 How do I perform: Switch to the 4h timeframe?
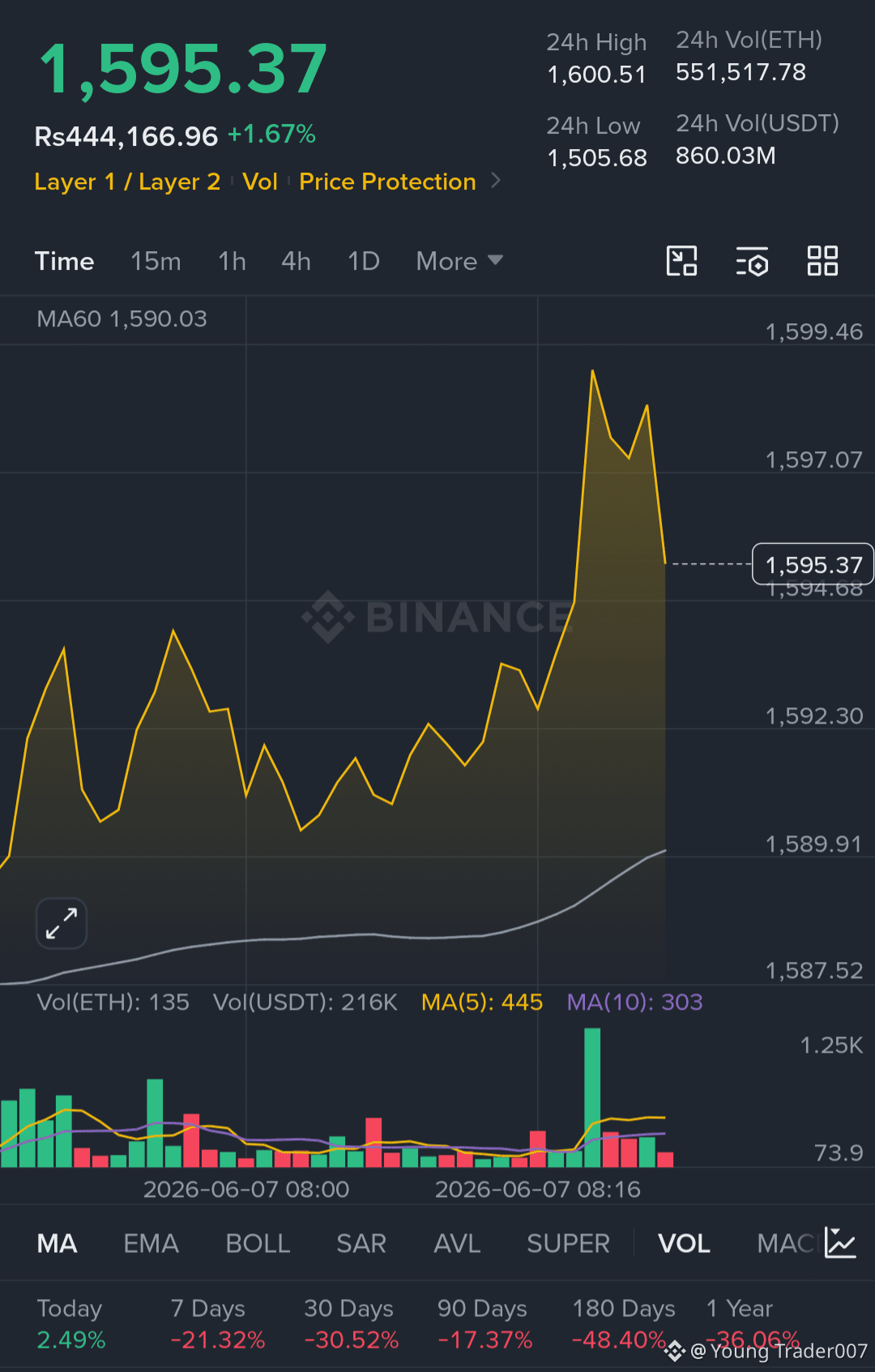[296, 261]
